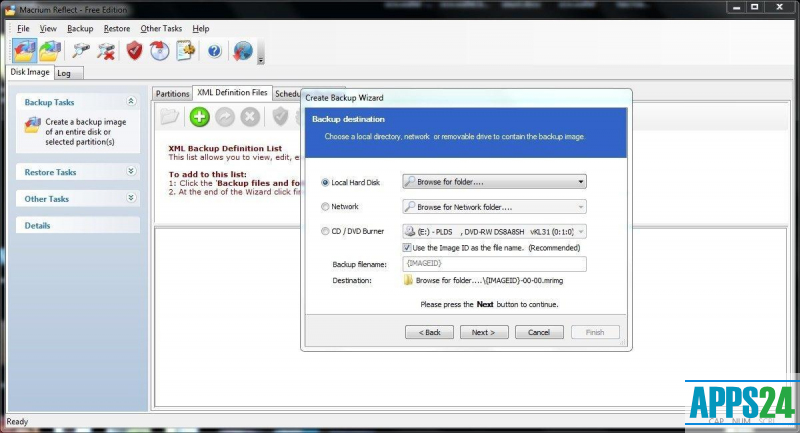Open the Other Tasks menu
Image resolution: width=800 pixels, height=433 pixels.
coord(162,28)
